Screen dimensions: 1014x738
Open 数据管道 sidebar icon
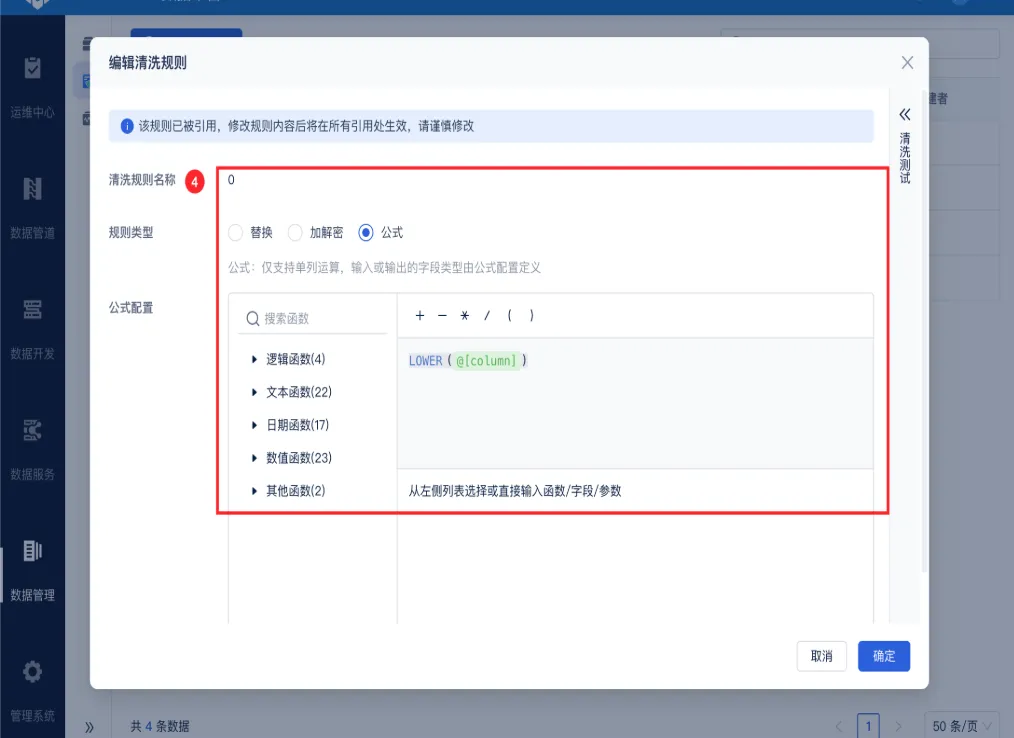(x=32, y=189)
